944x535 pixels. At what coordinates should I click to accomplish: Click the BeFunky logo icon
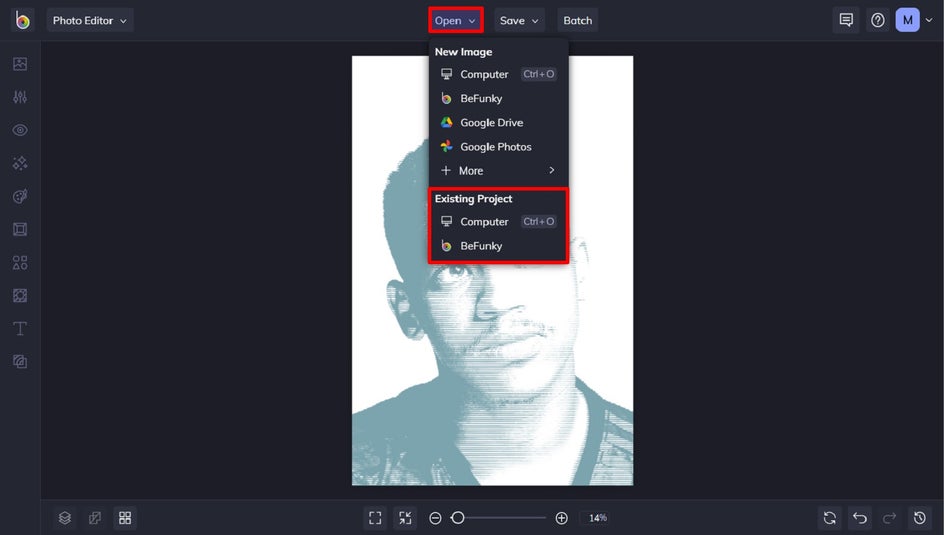pyautogui.click(x=22, y=20)
